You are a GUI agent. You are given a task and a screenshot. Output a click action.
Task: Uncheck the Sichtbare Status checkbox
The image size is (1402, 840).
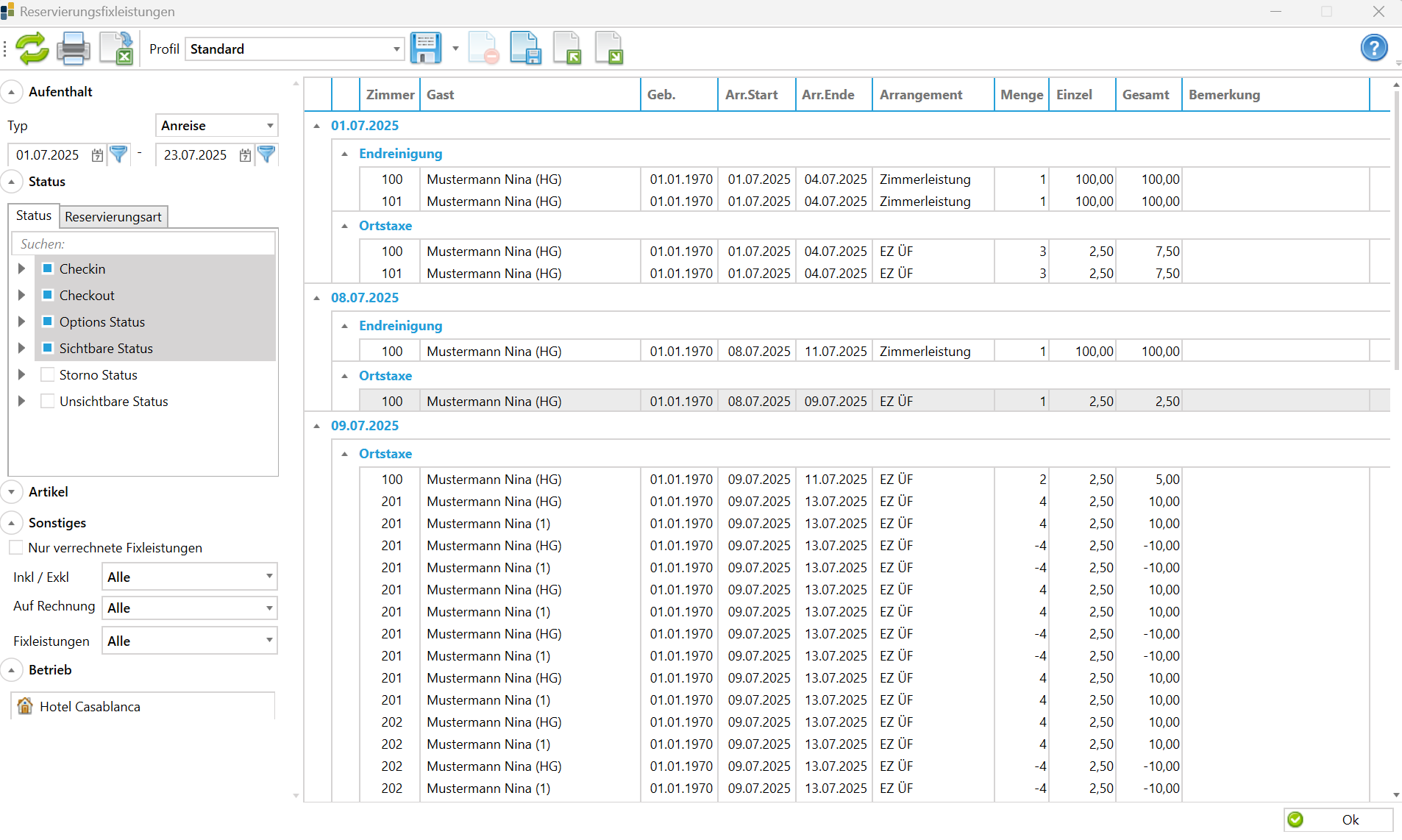pos(47,348)
